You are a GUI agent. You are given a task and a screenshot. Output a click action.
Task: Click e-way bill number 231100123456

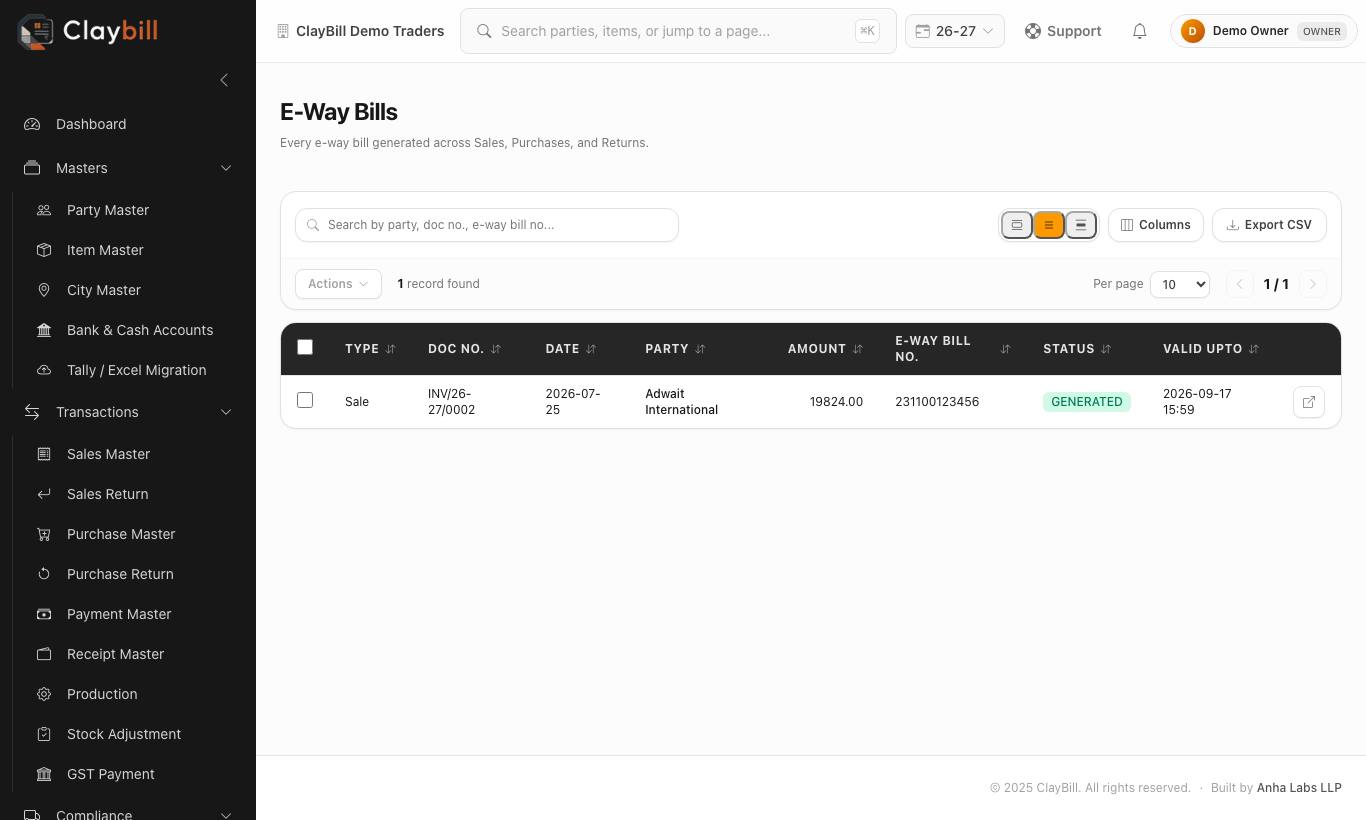[937, 402]
